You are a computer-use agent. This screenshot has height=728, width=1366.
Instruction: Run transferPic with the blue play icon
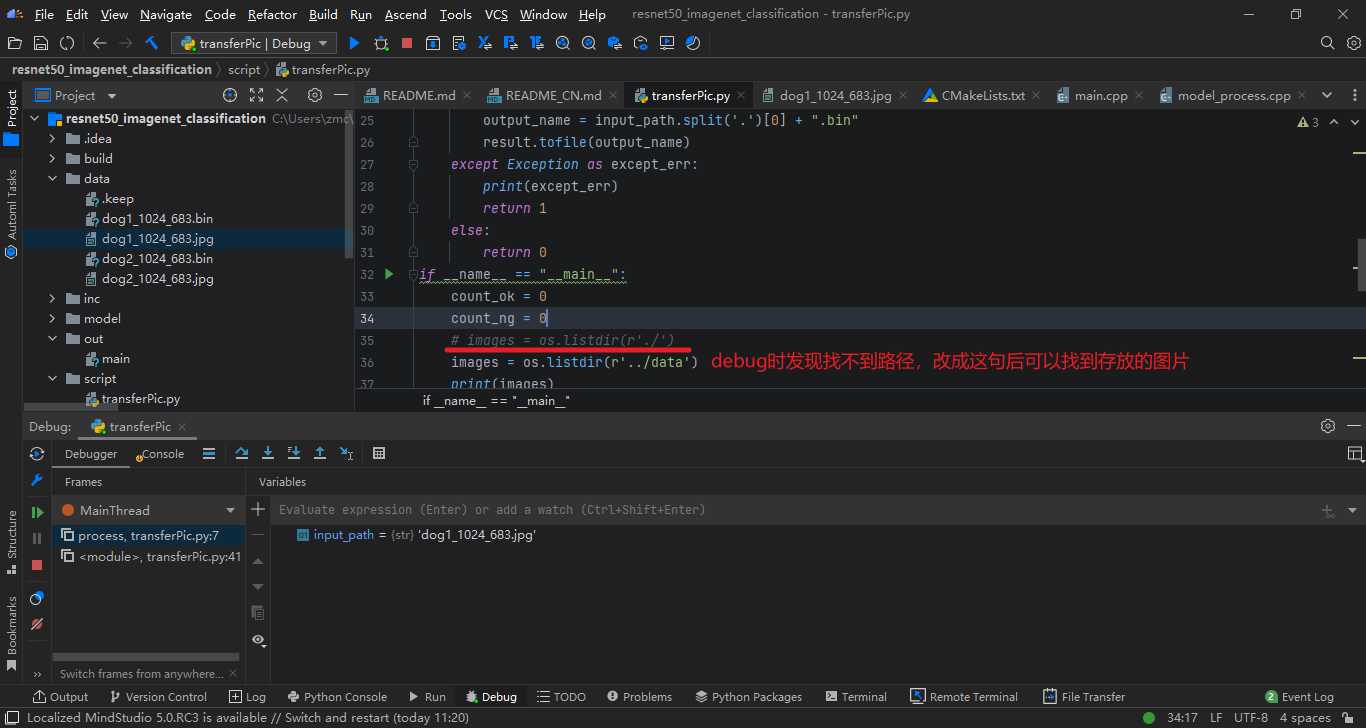[354, 43]
